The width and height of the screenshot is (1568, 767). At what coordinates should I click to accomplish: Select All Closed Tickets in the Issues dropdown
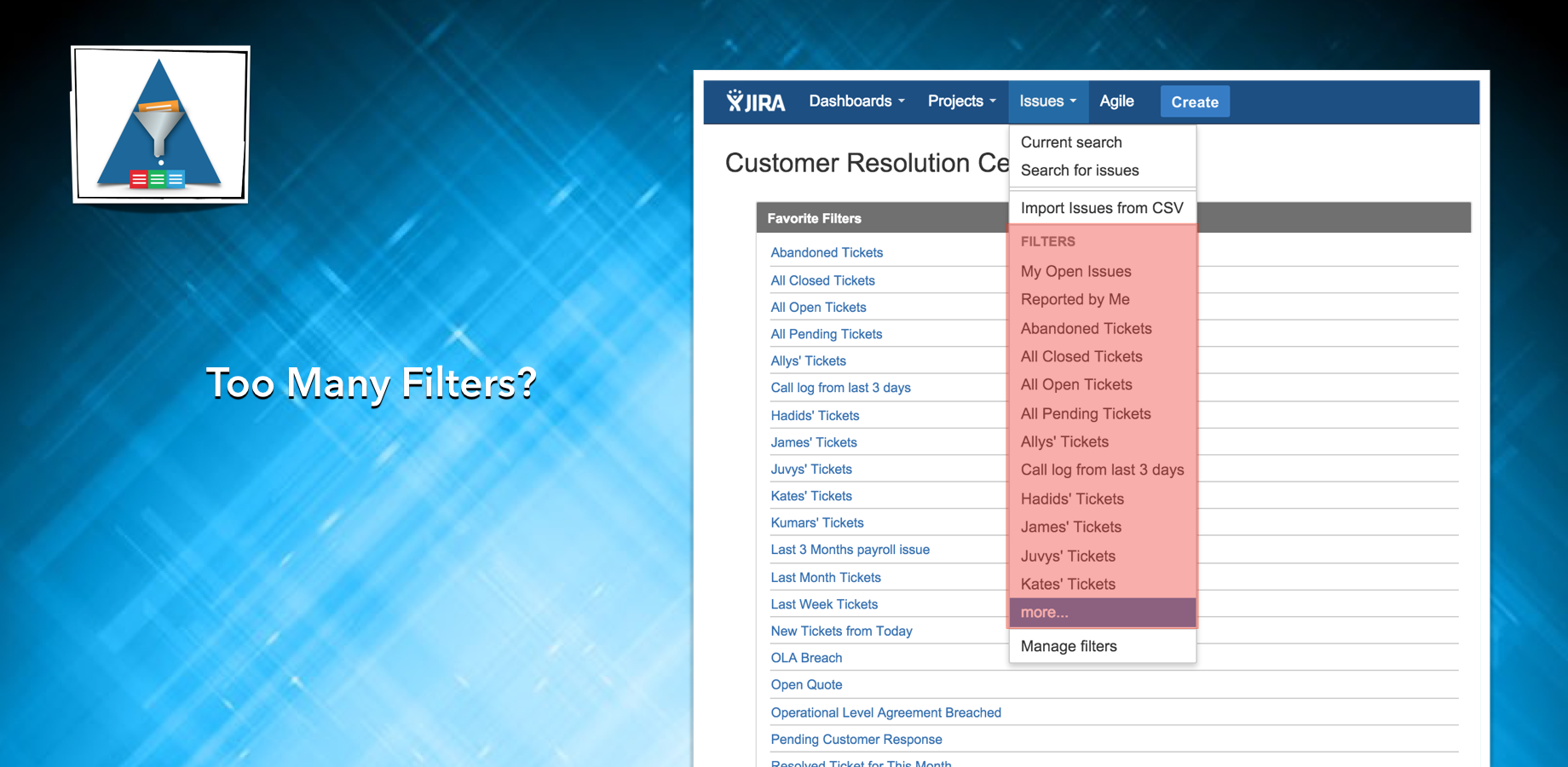point(1103,356)
